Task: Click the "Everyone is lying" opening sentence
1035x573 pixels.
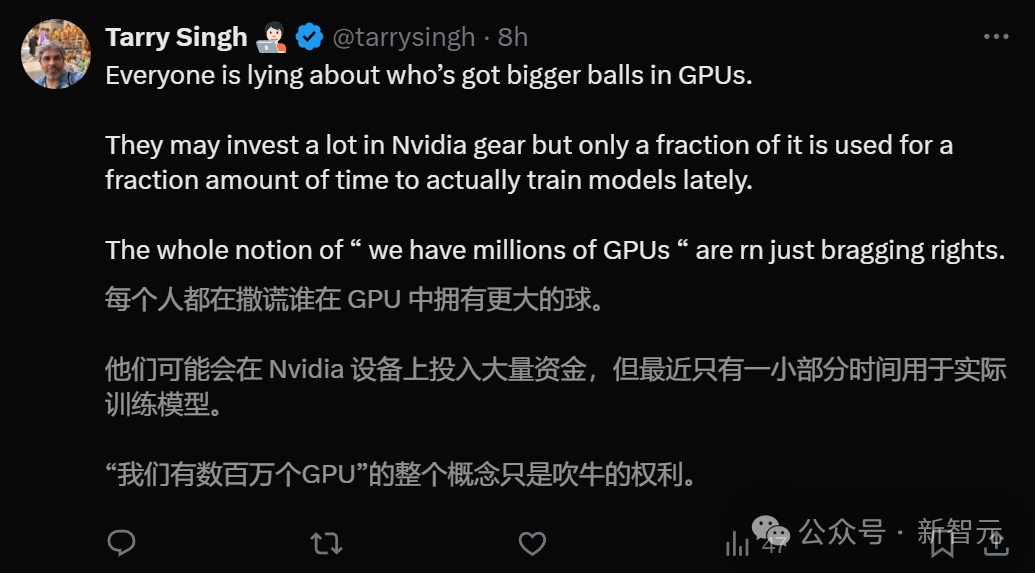Action: tap(428, 76)
